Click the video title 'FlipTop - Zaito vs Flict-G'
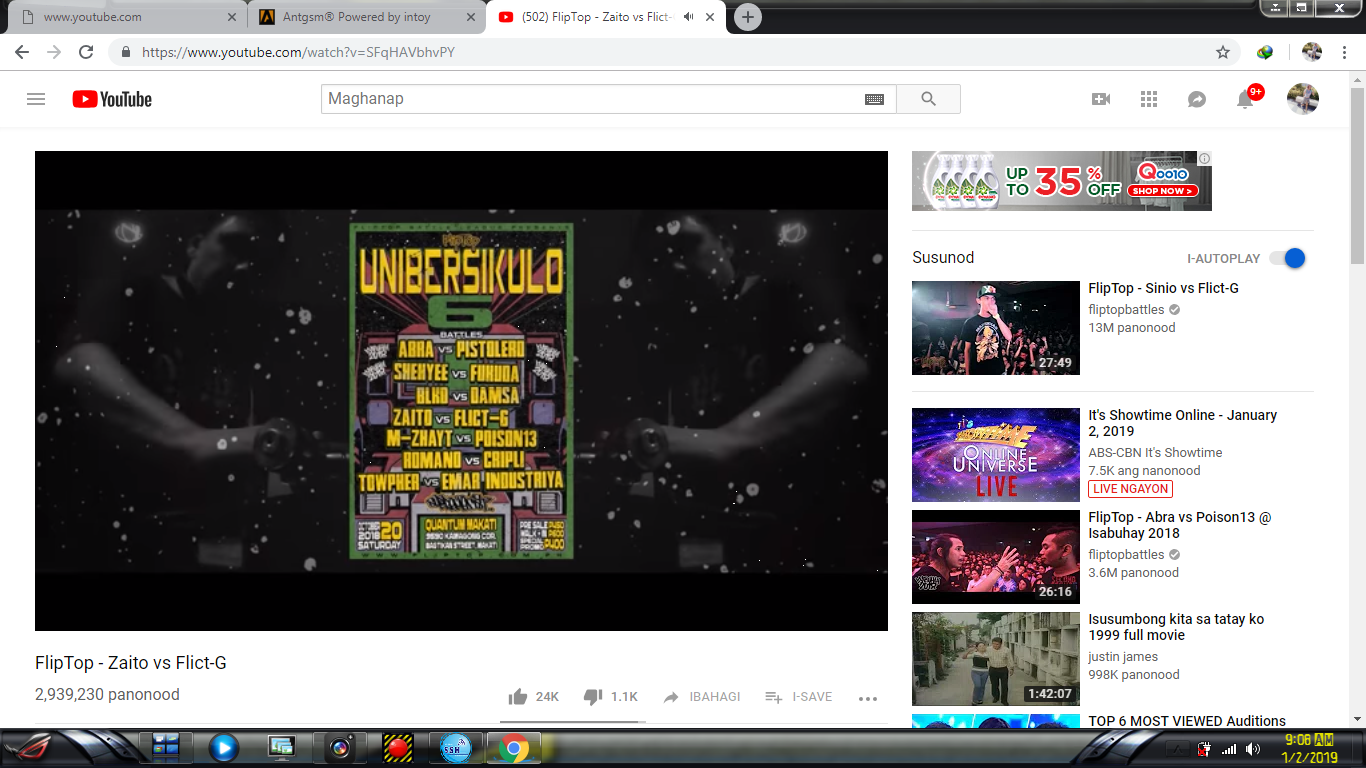This screenshot has height=768, width=1366. pos(131,663)
